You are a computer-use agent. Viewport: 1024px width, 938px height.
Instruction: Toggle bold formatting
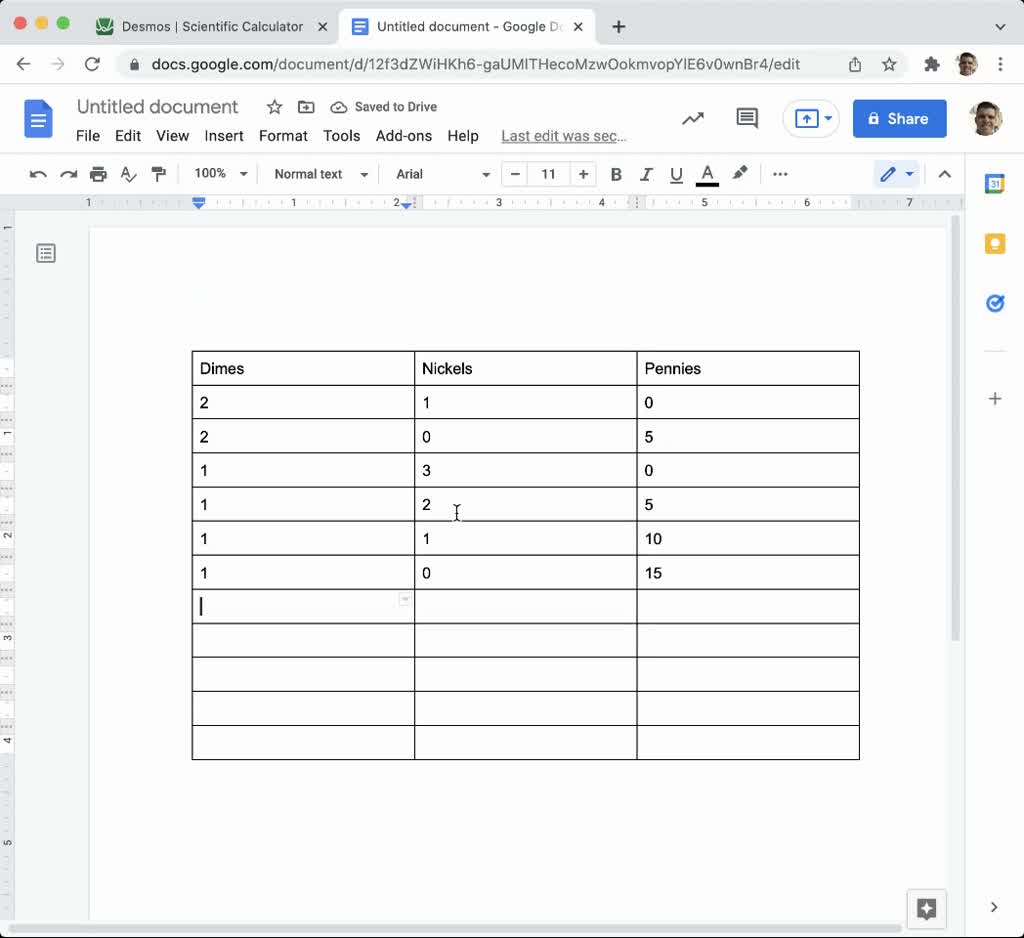click(x=616, y=174)
